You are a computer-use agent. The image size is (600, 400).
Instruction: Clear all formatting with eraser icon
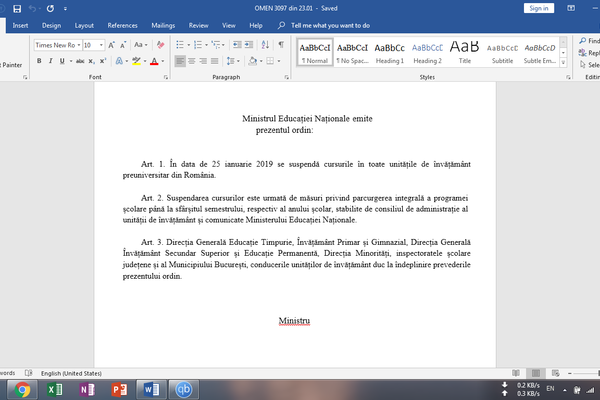point(160,45)
